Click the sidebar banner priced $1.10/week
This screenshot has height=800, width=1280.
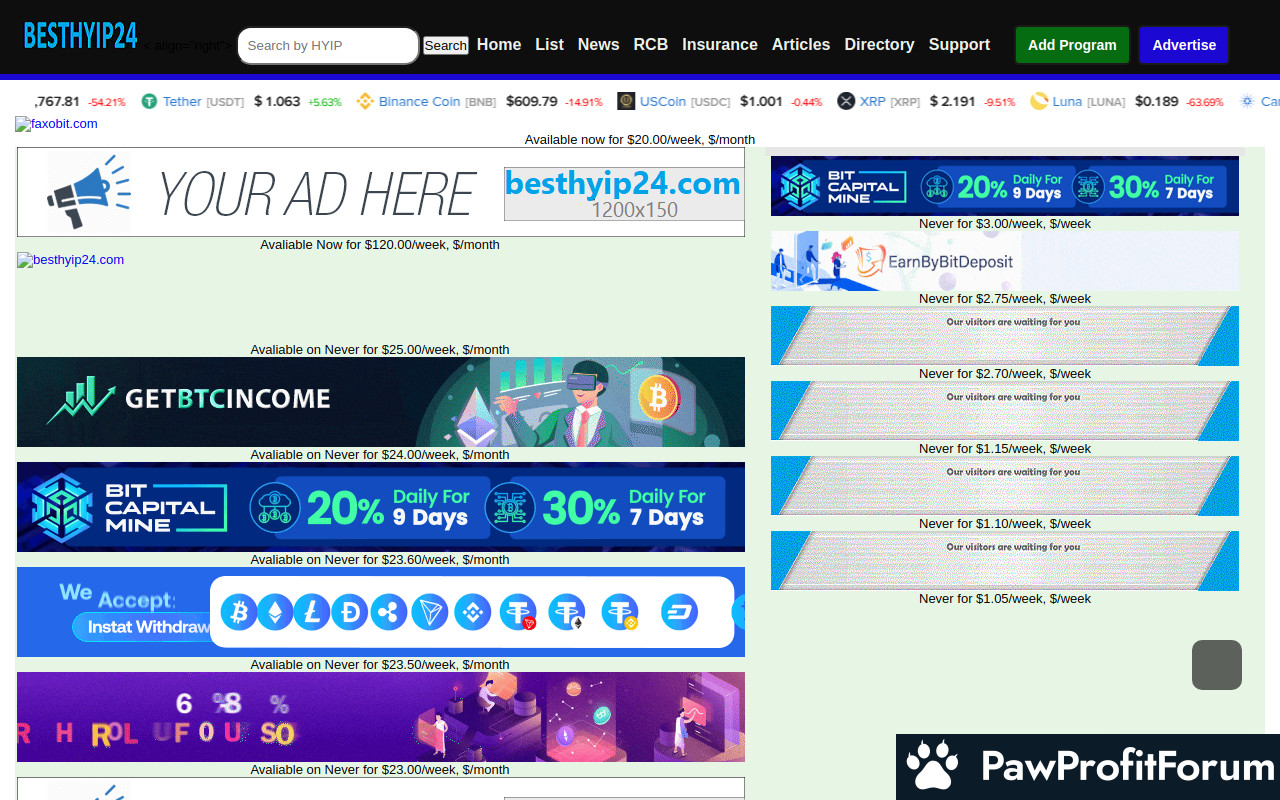1005,486
